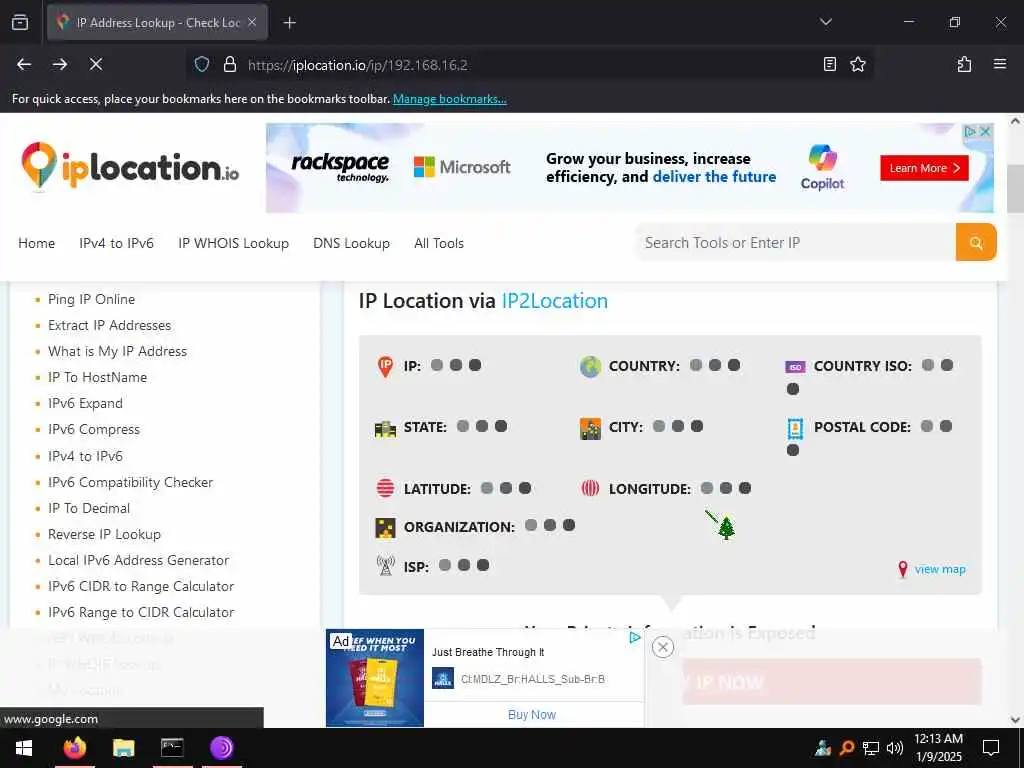The width and height of the screenshot is (1024, 768).
Task: Go forward with the arrow button
Action: pos(60,64)
